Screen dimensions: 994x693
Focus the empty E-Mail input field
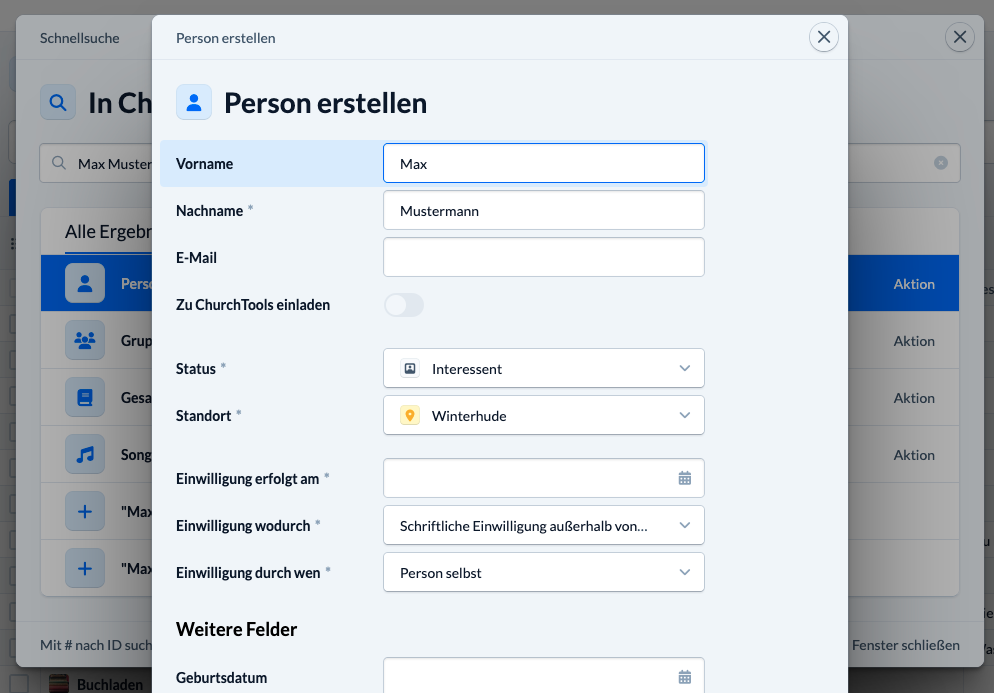pos(543,257)
